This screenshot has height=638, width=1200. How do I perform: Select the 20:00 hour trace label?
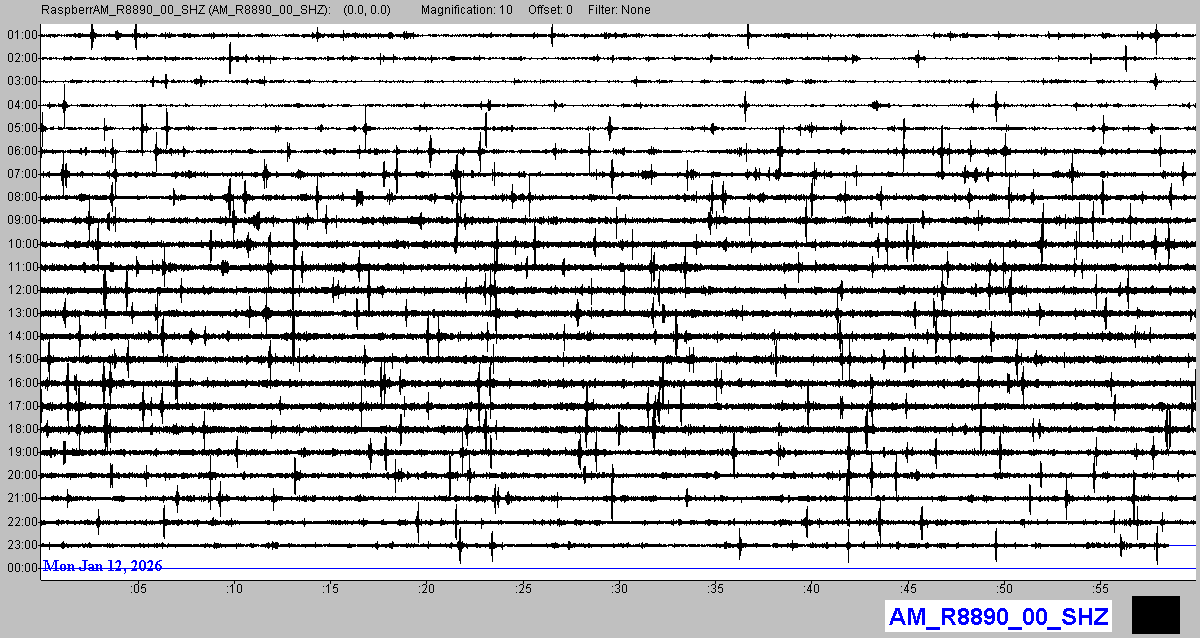pyautogui.click(x=22, y=475)
